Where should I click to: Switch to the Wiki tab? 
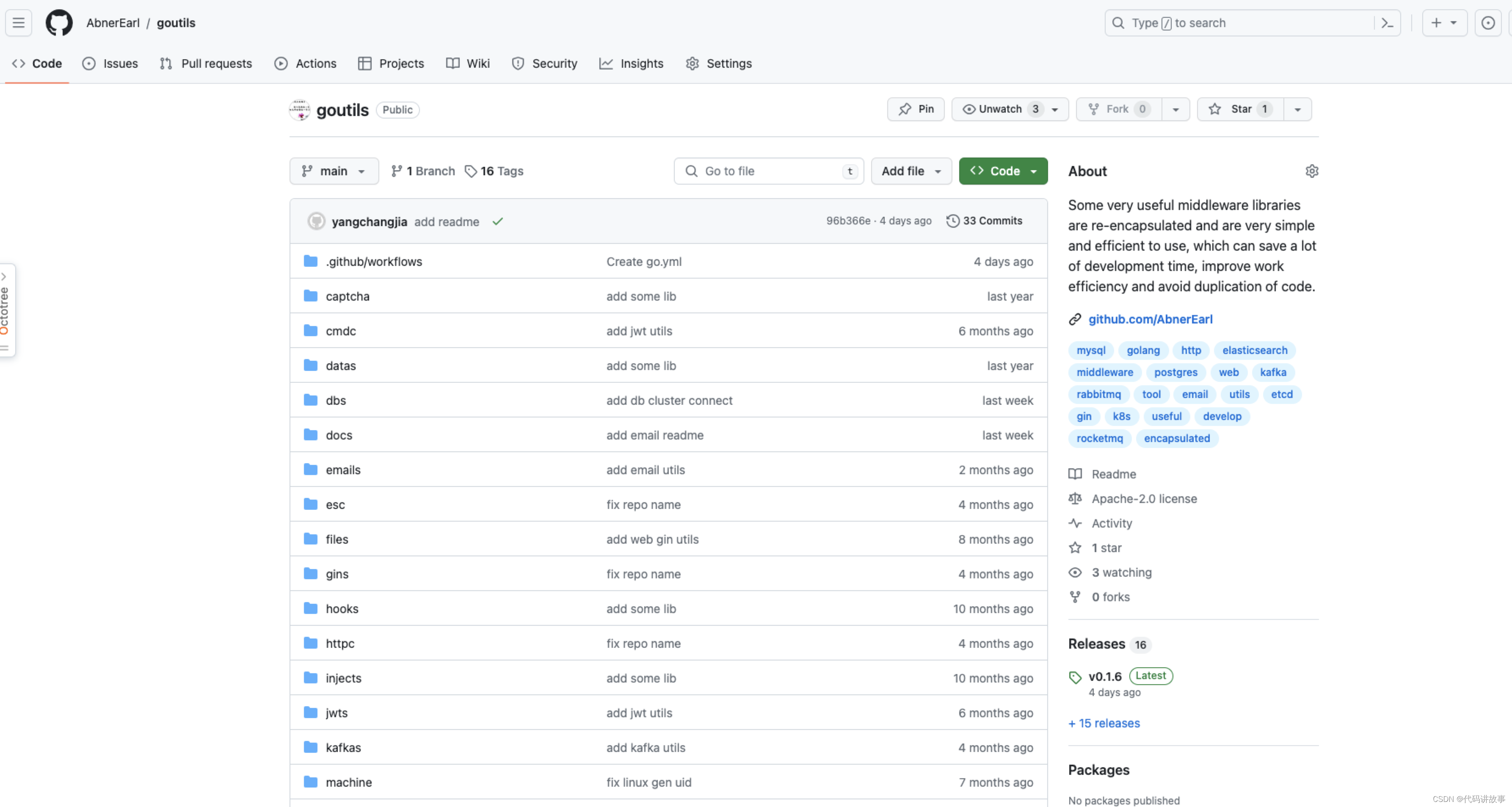468,64
